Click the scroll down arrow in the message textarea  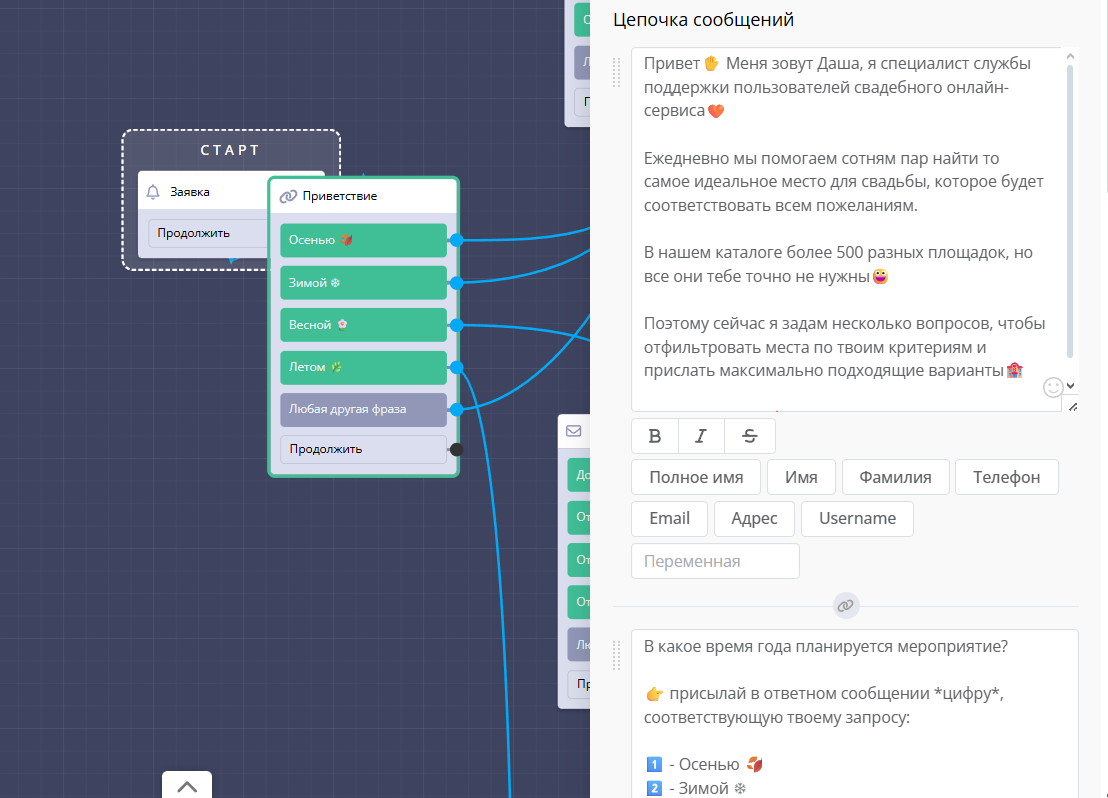1070,385
